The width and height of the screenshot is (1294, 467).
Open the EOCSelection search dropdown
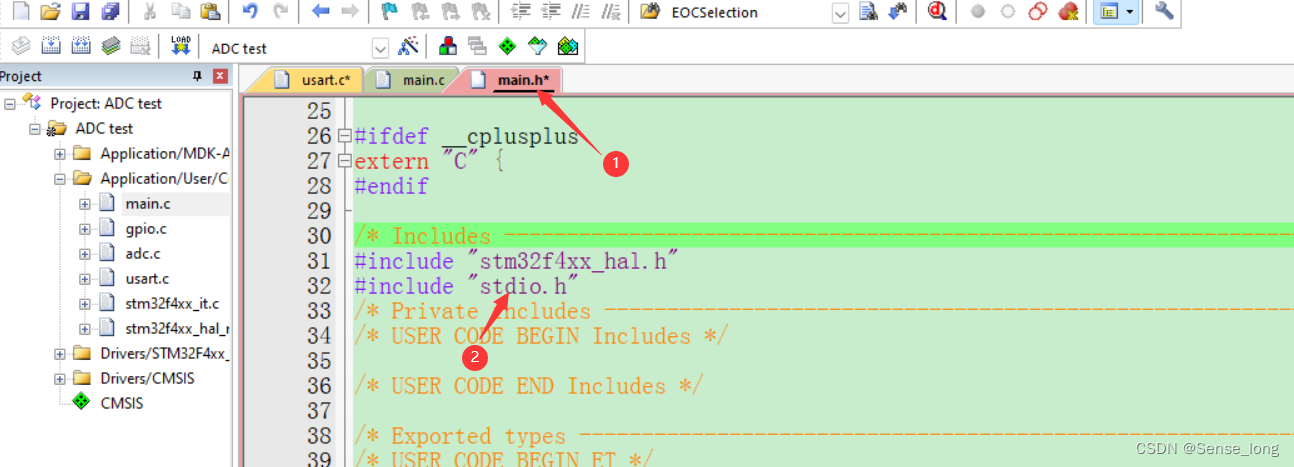(x=840, y=13)
